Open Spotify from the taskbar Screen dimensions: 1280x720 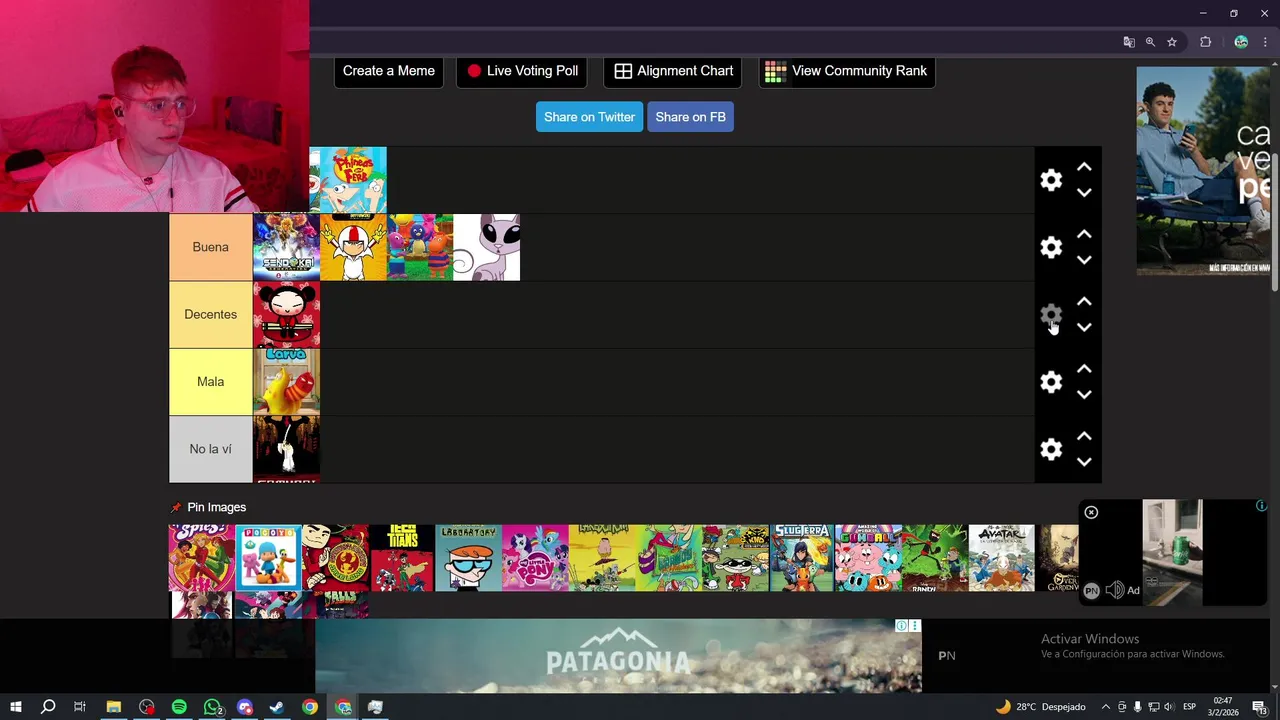tap(179, 707)
